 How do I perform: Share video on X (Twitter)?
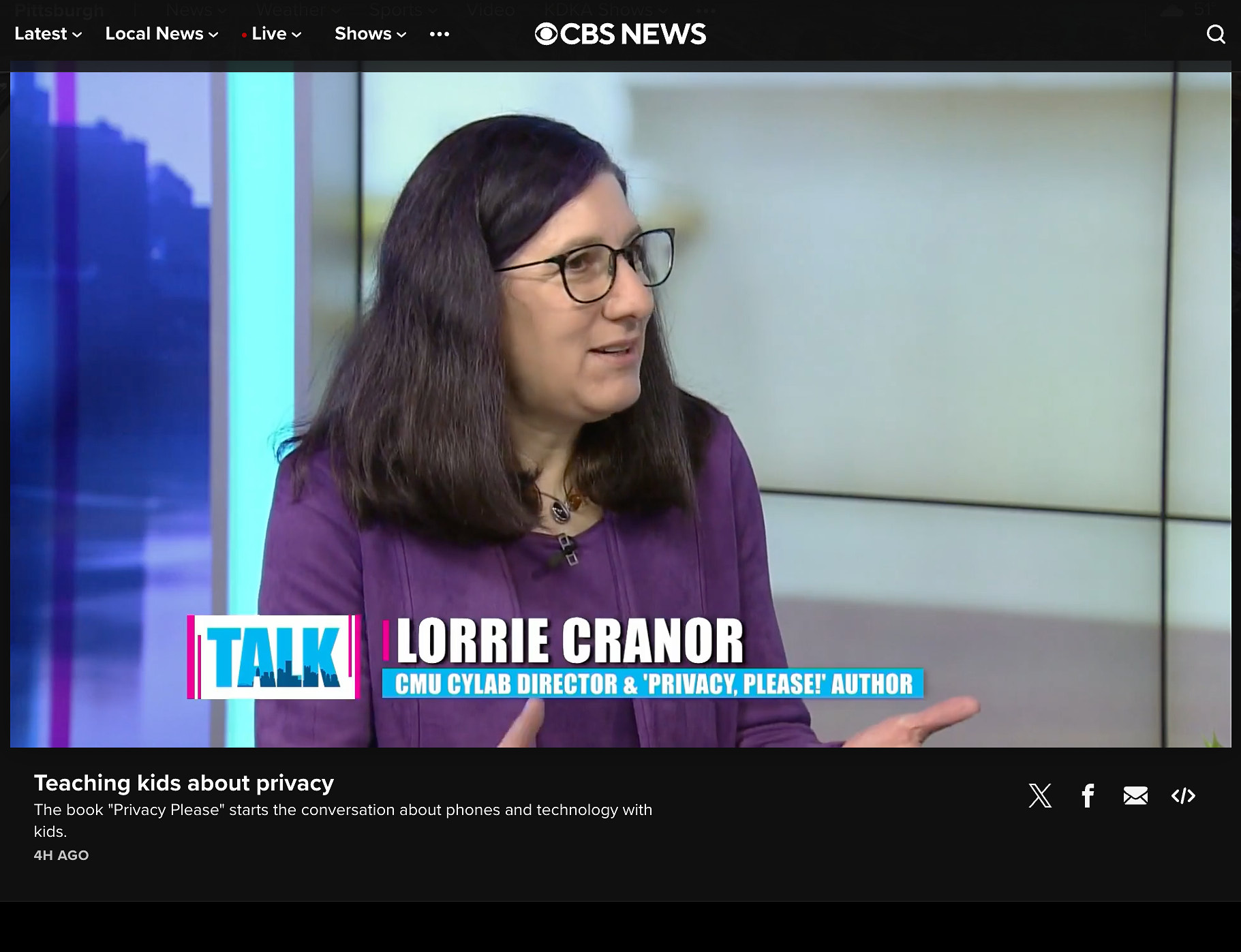tap(1040, 795)
